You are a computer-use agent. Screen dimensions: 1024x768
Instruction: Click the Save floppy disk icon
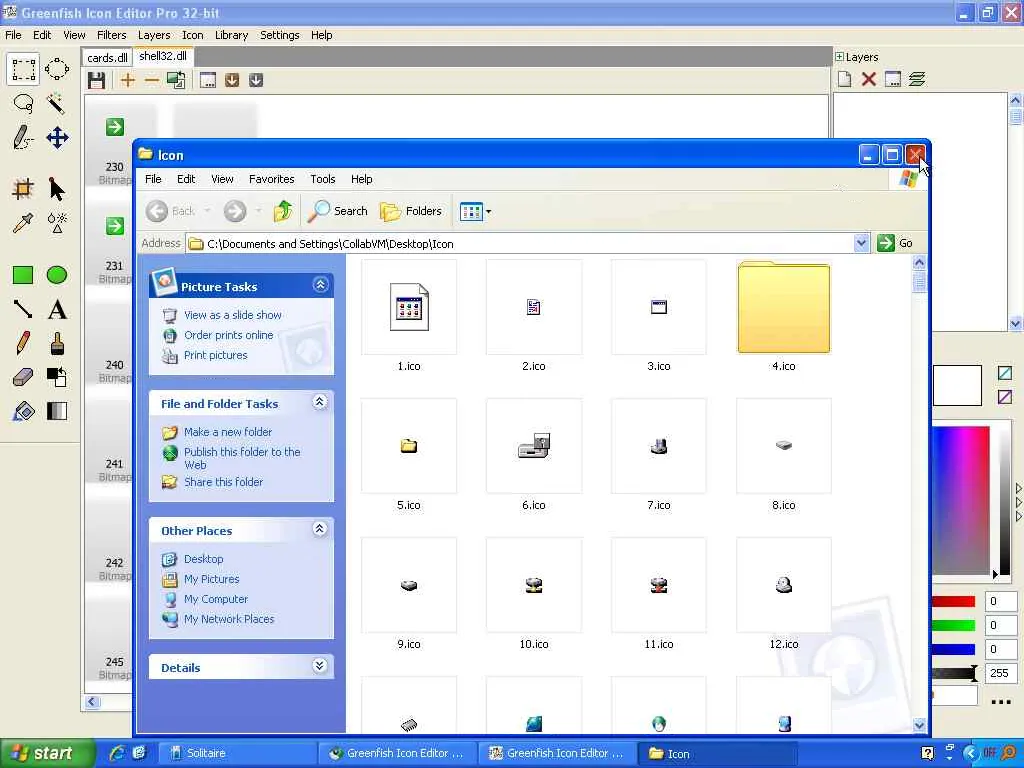coord(97,80)
